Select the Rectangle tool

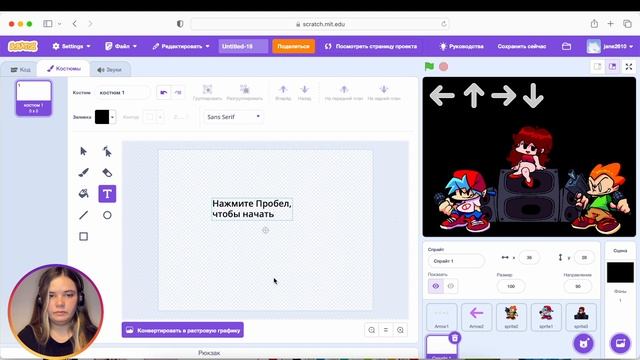pyautogui.click(x=83, y=236)
